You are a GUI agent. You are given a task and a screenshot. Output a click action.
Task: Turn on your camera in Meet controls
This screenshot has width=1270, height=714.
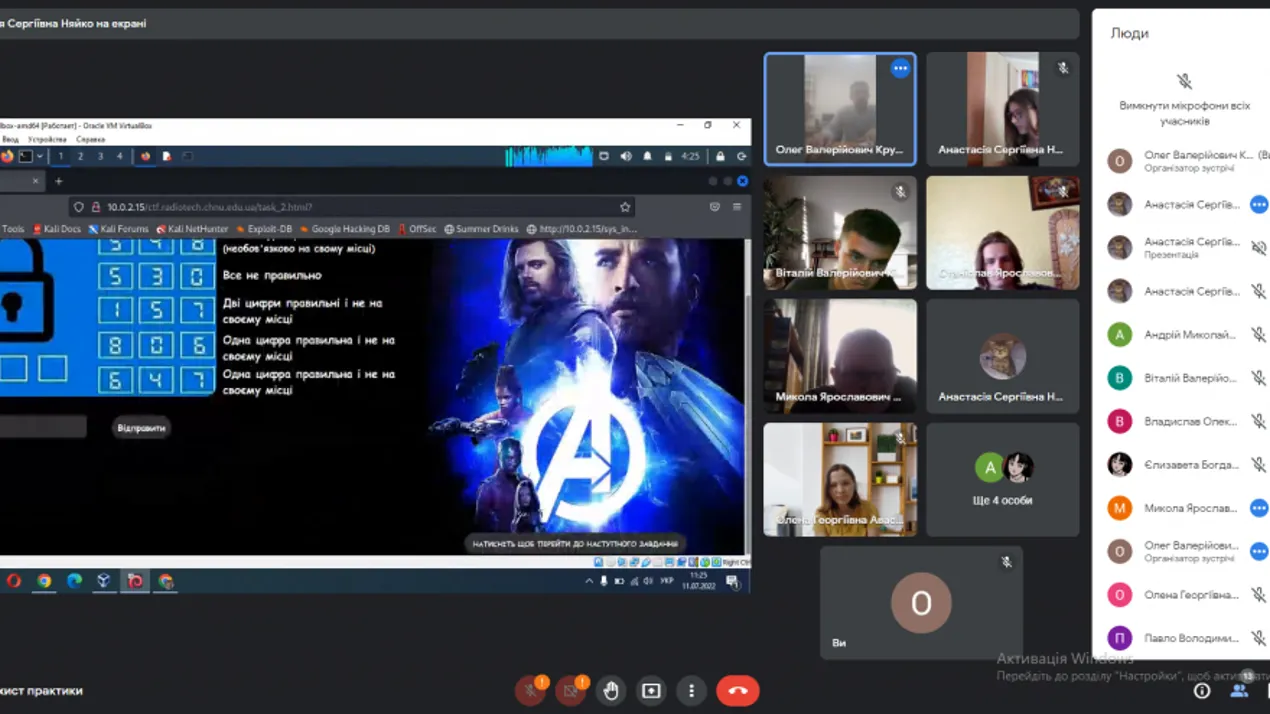click(571, 691)
